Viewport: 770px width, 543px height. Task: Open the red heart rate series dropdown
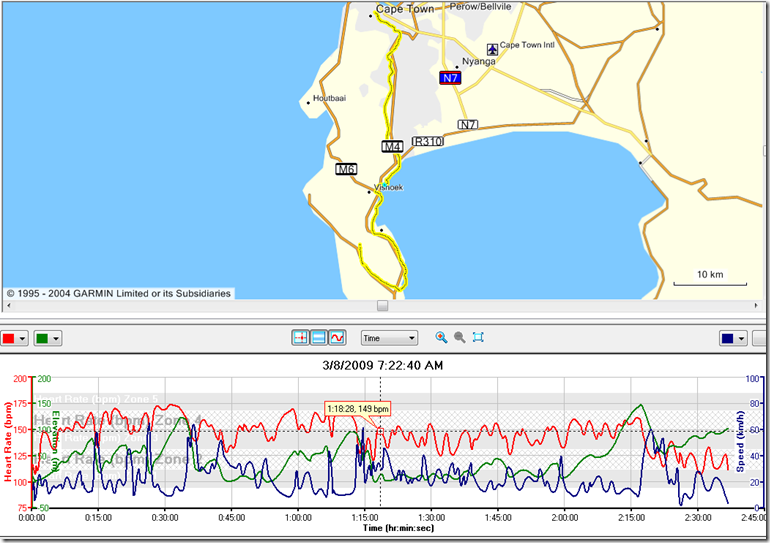point(14,338)
